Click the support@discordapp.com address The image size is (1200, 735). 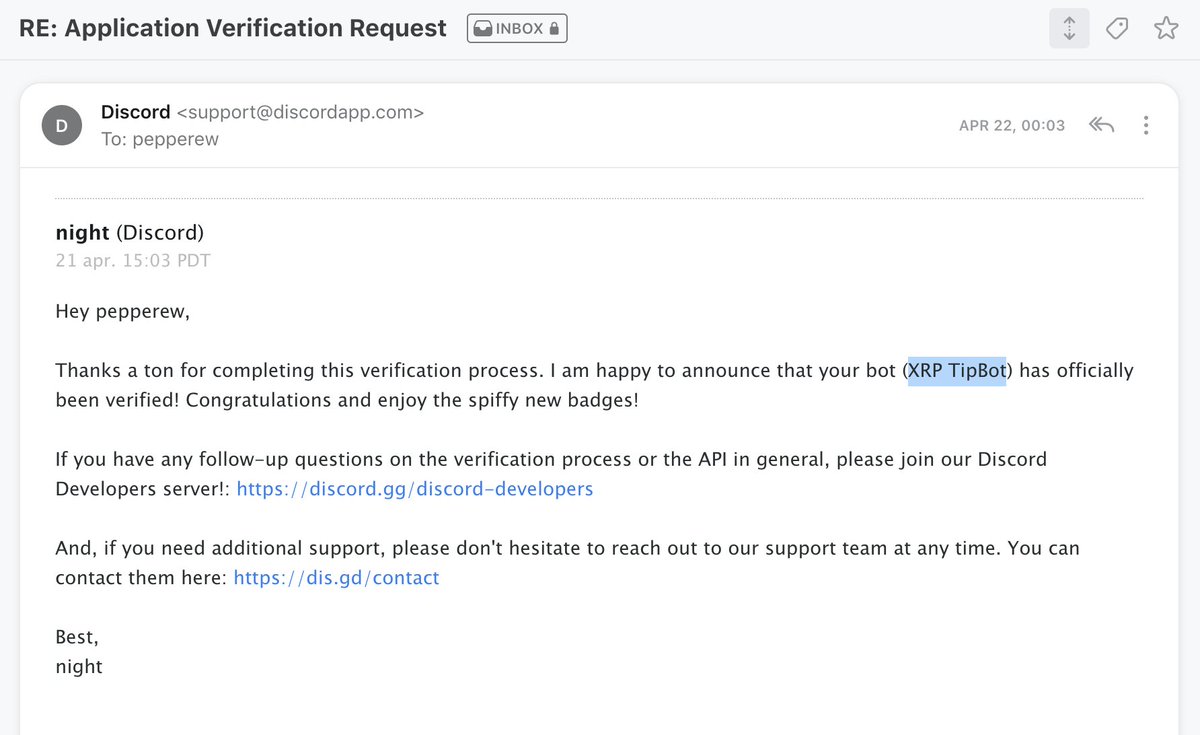coord(300,112)
